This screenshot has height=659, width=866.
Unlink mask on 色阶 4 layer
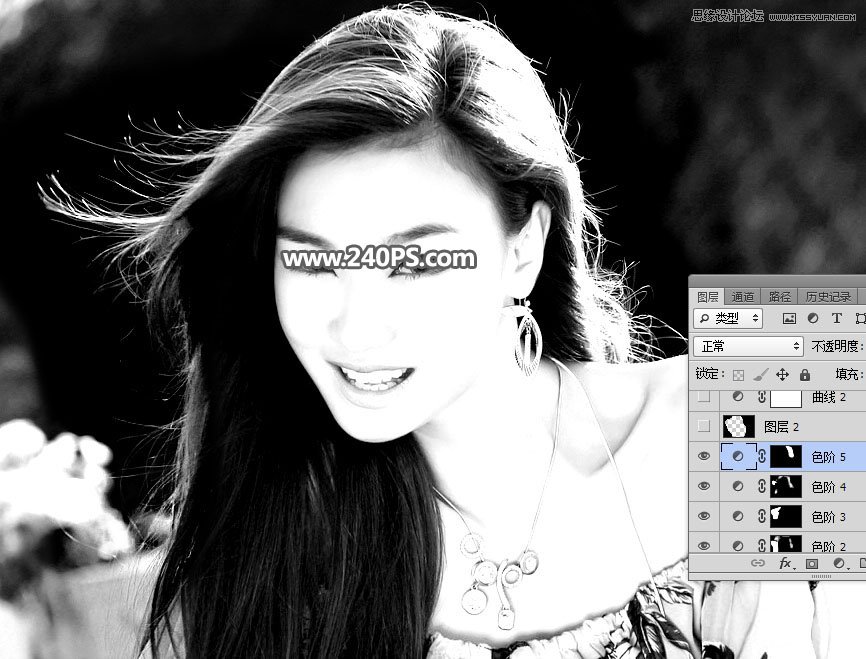tap(762, 486)
